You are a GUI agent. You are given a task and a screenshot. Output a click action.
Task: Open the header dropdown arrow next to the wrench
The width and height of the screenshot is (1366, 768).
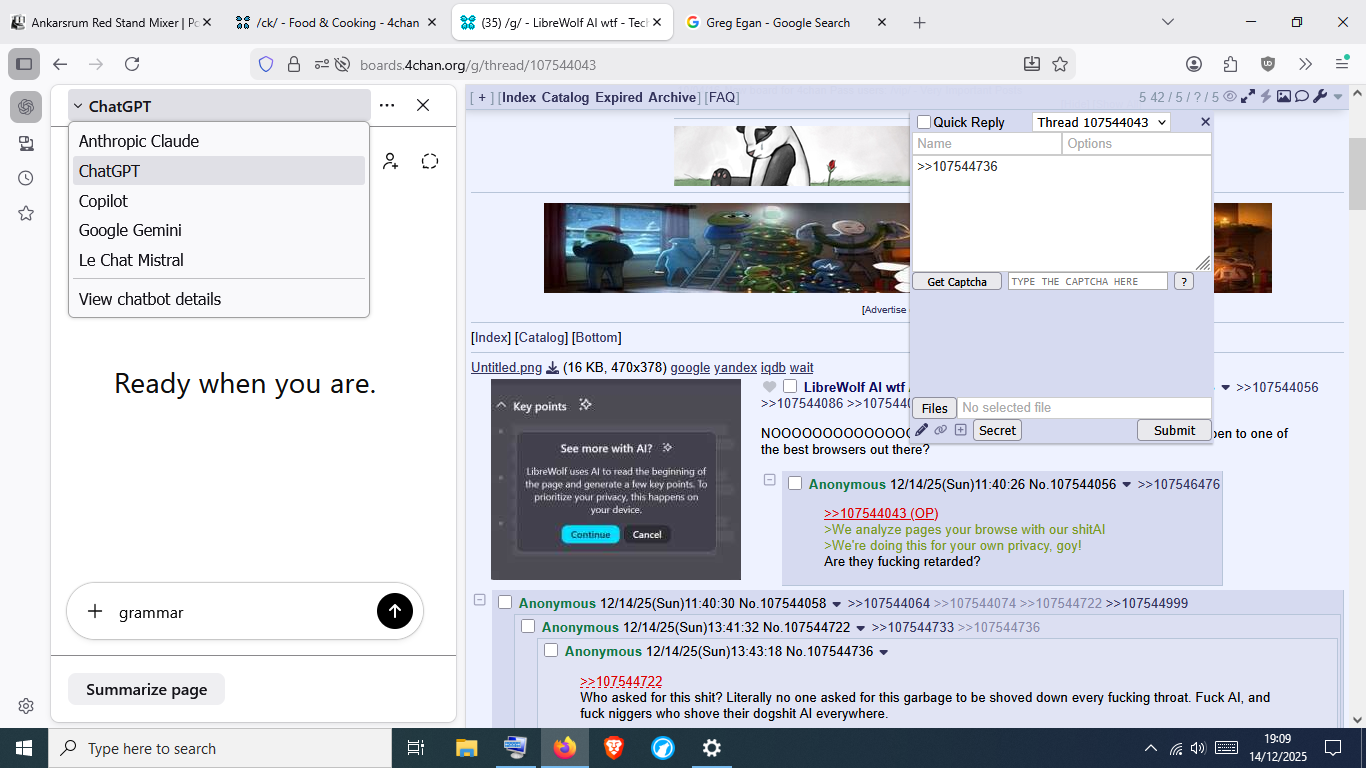point(1339,98)
